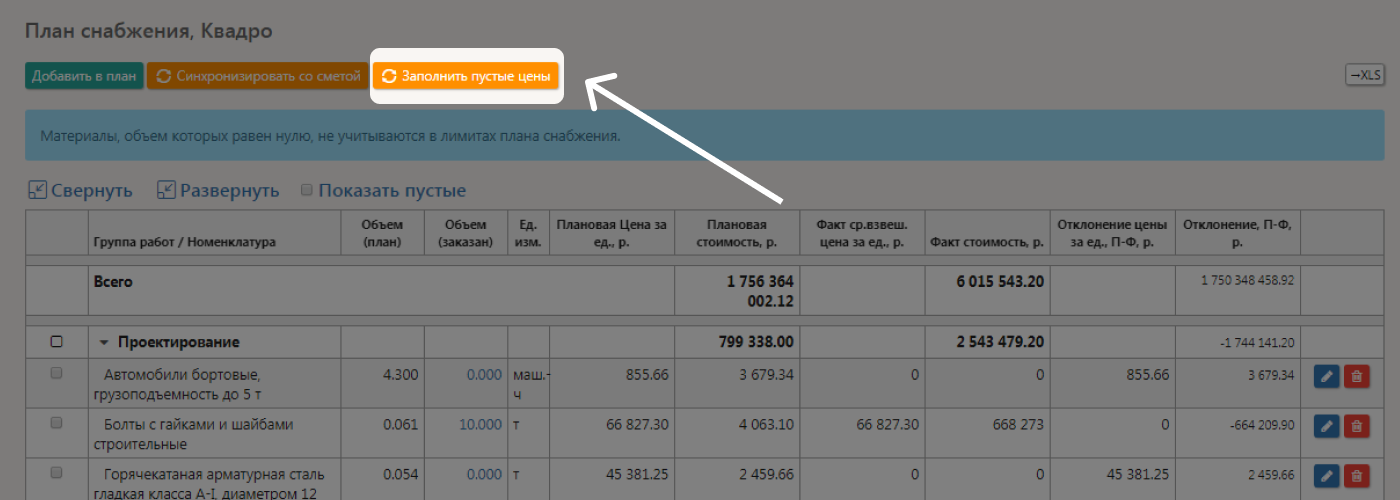The image size is (1400, 500).
Task: Edit the Автомобили бортовые row with pencil icon
Action: click(x=1326, y=376)
